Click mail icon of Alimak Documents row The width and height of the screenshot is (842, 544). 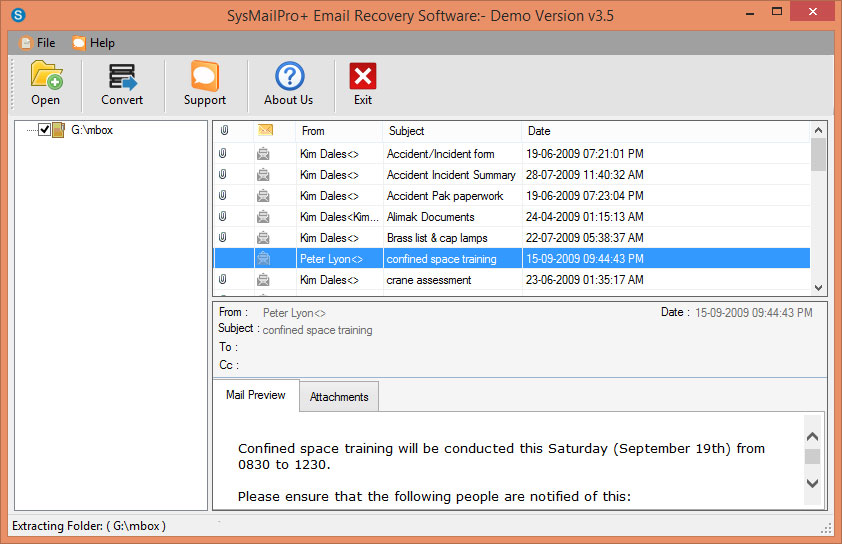tap(263, 216)
